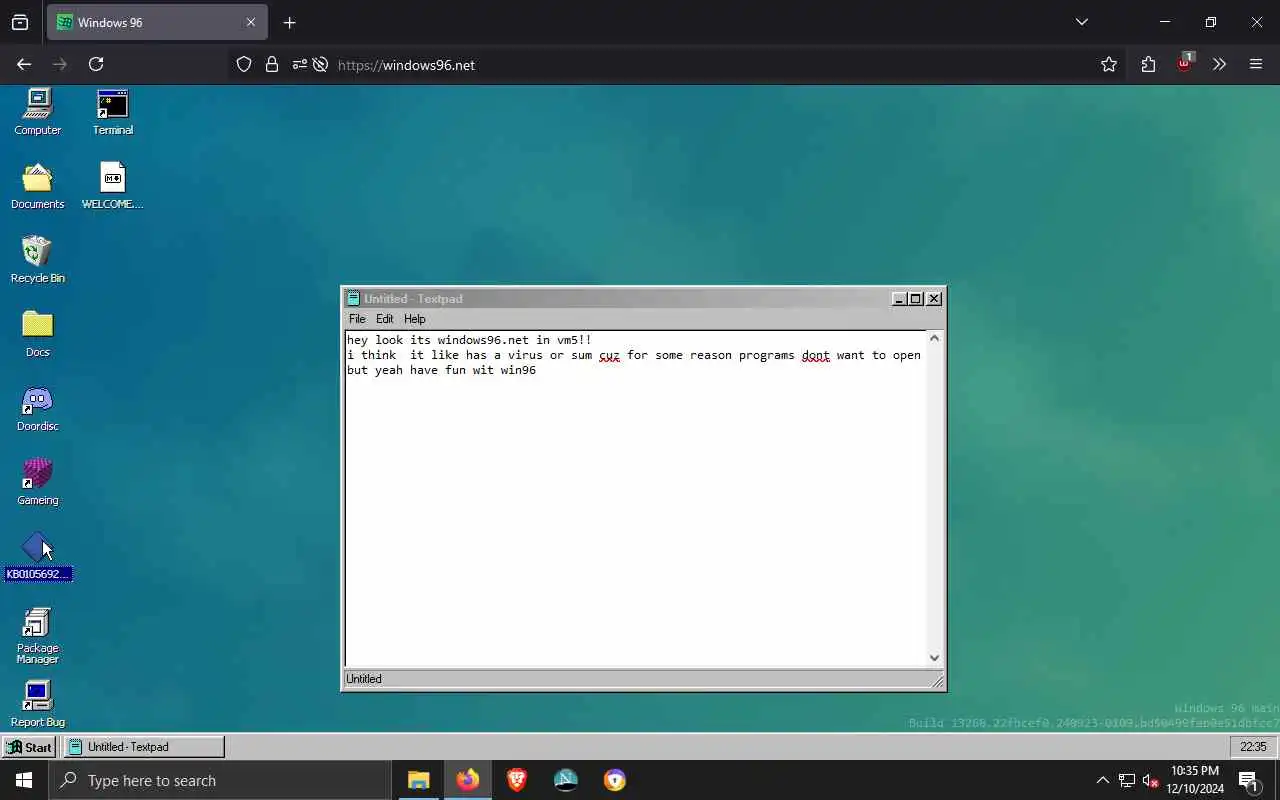The width and height of the screenshot is (1280, 800).
Task: Click the blocked autoplay icon
Action: (x=320, y=64)
